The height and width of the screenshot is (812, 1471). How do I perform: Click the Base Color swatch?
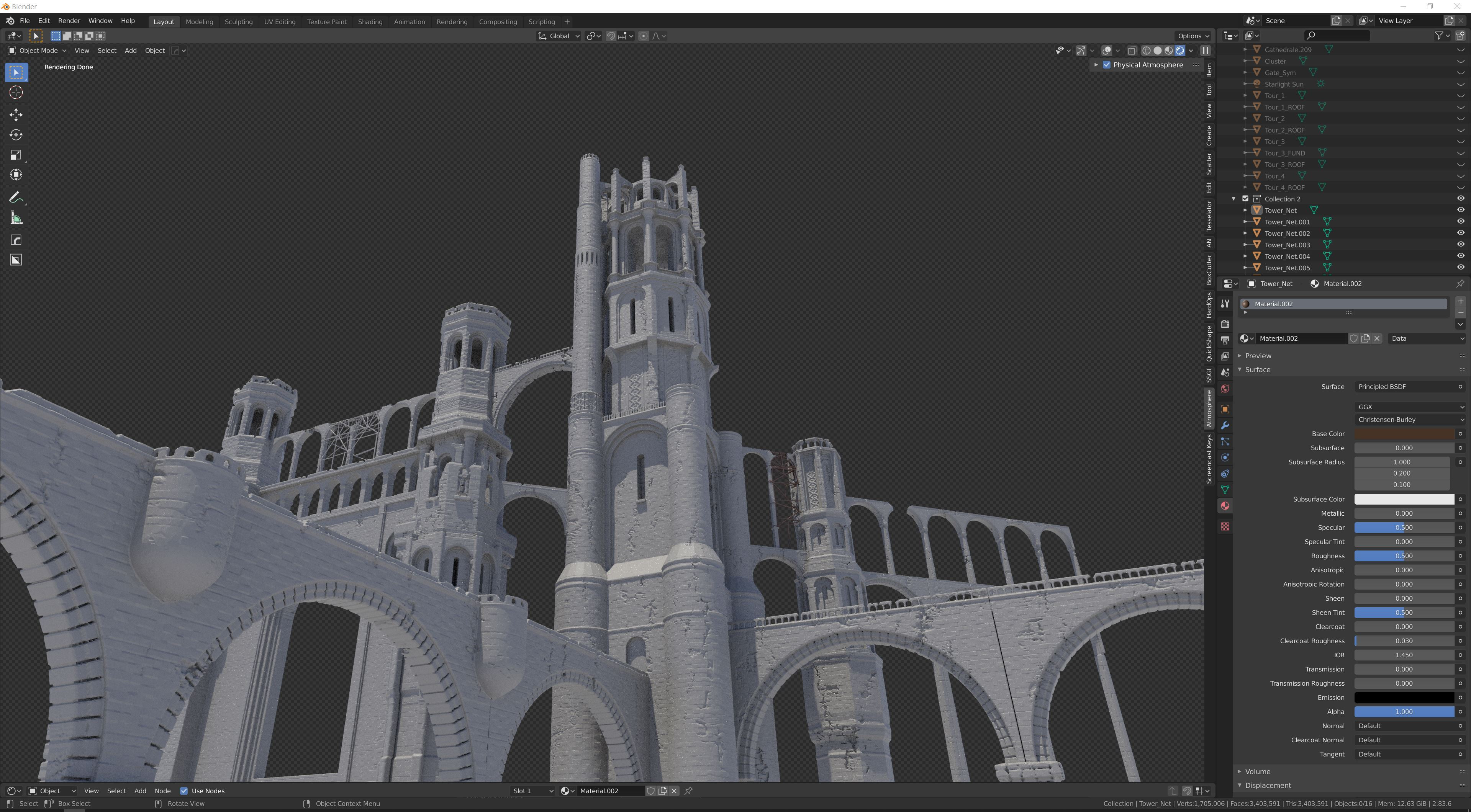1404,434
